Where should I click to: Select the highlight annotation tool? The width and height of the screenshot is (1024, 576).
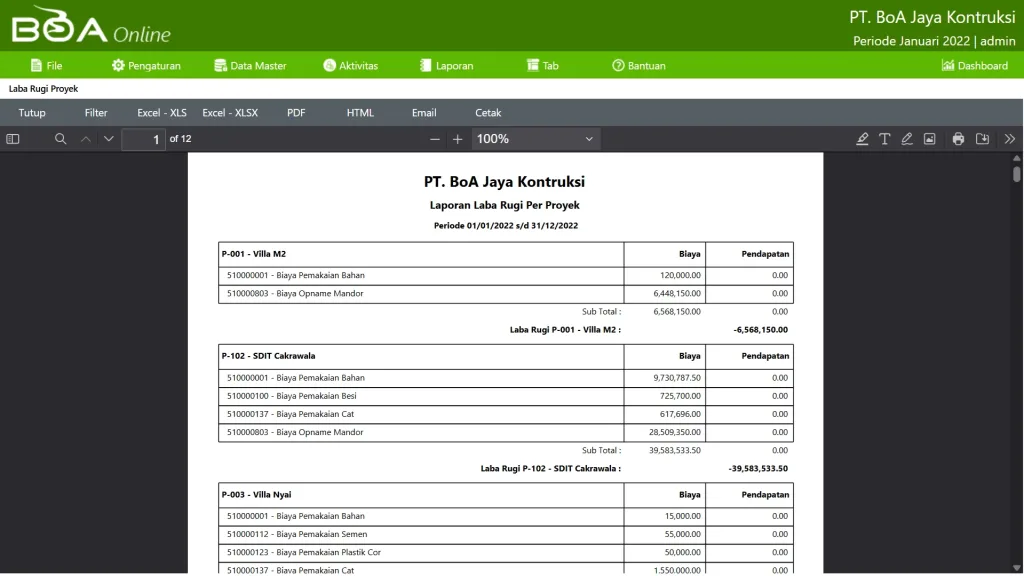pyautogui.click(x=862, y=139)
